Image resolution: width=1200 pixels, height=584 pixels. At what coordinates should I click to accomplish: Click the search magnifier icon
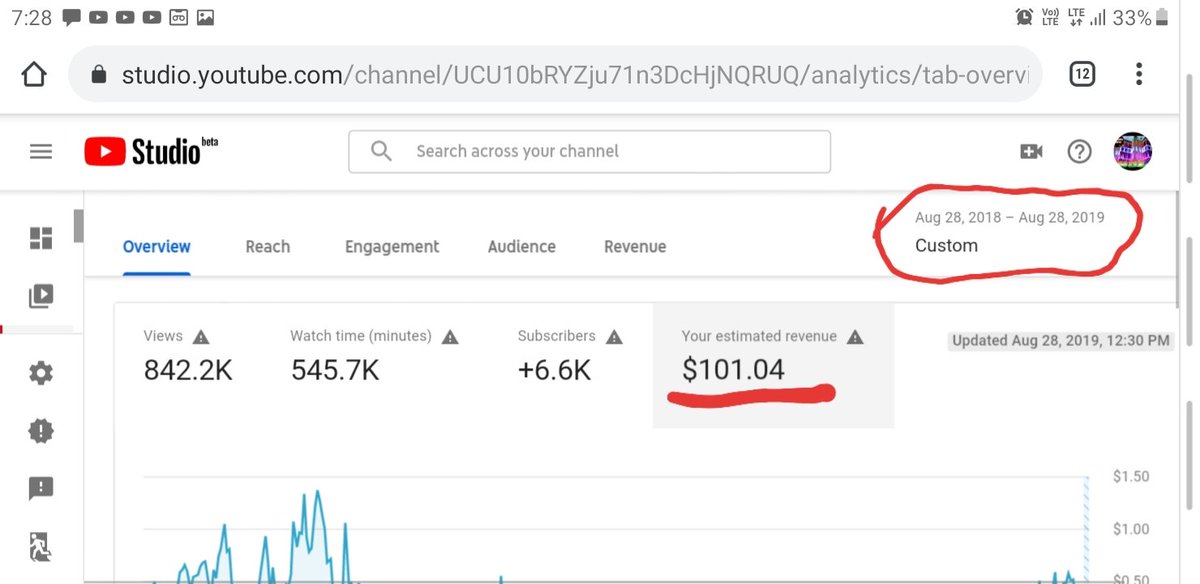(x=381, y=151)
